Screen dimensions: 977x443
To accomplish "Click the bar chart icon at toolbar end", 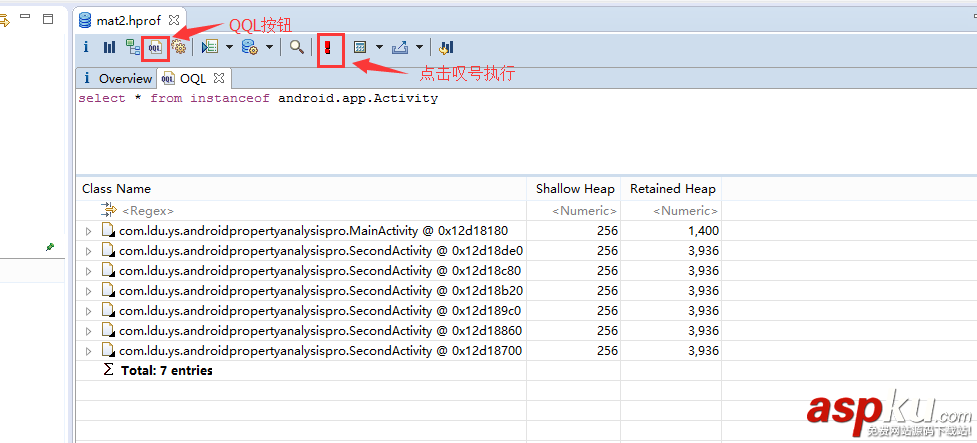I will click(446, 47).
